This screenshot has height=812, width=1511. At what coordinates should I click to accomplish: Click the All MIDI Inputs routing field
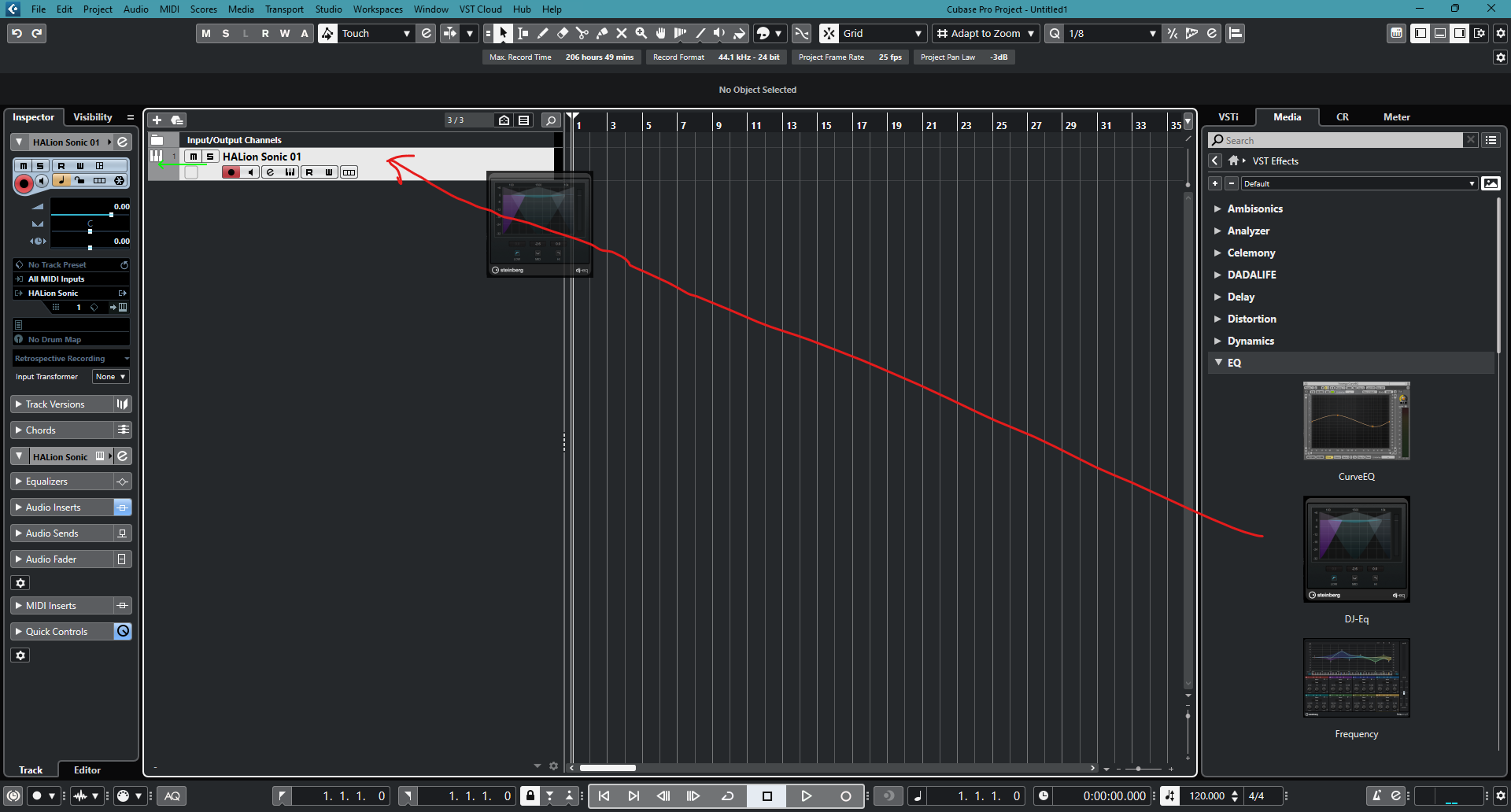[x=71, y=279]
